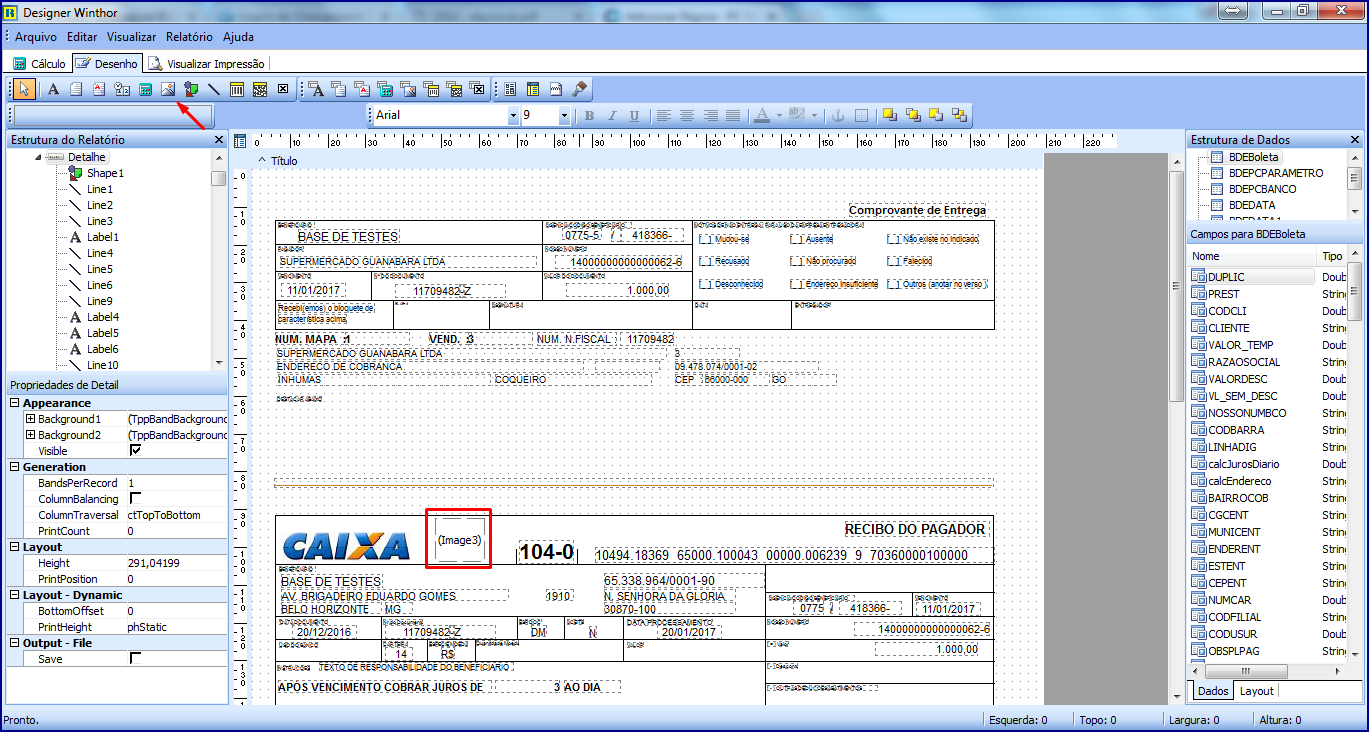Open the Arquivo menu
Screen dimensions: 1369x732
pos(36,37)
